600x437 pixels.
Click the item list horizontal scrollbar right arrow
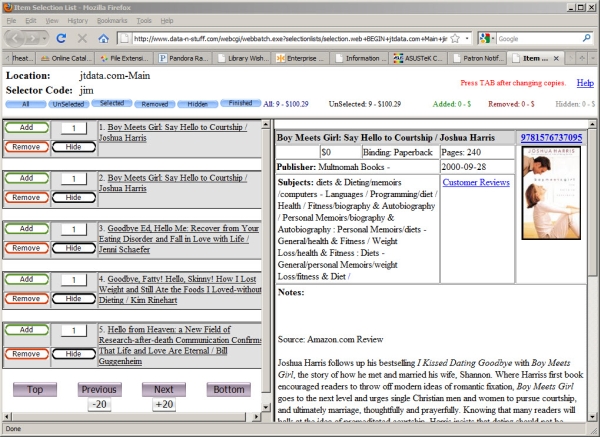pyautogui.click(x=256, y=417)
